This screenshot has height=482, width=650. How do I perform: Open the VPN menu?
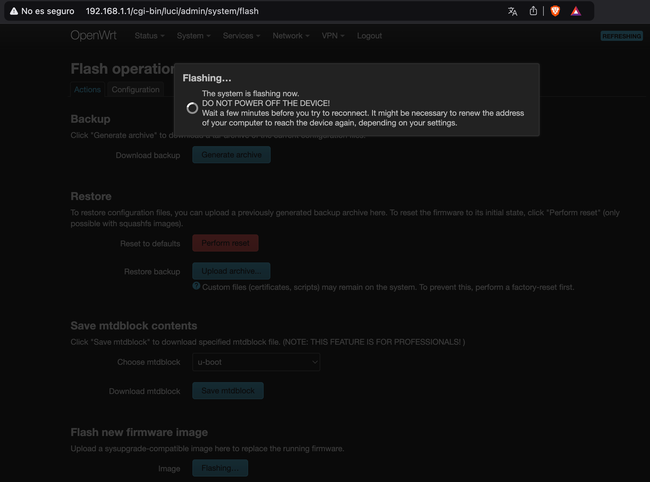point(334,36)
